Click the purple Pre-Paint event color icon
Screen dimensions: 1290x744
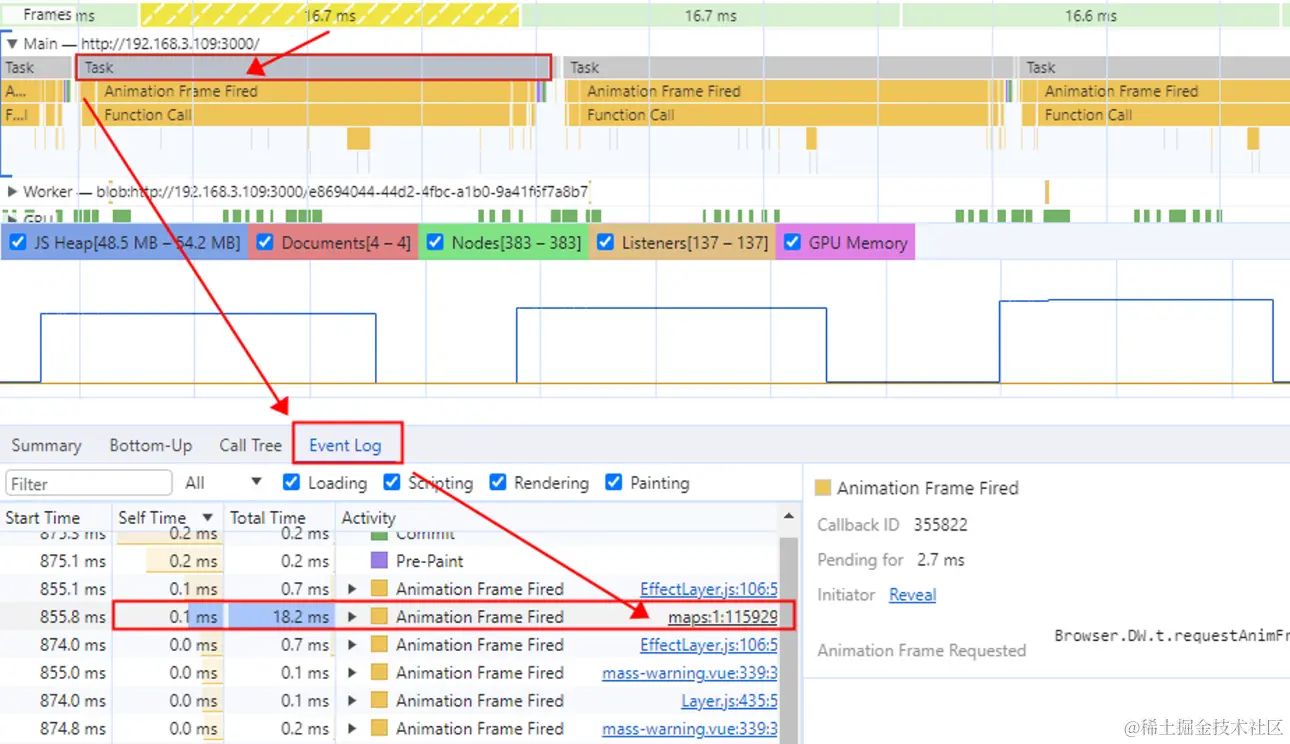tap(379, 561)
